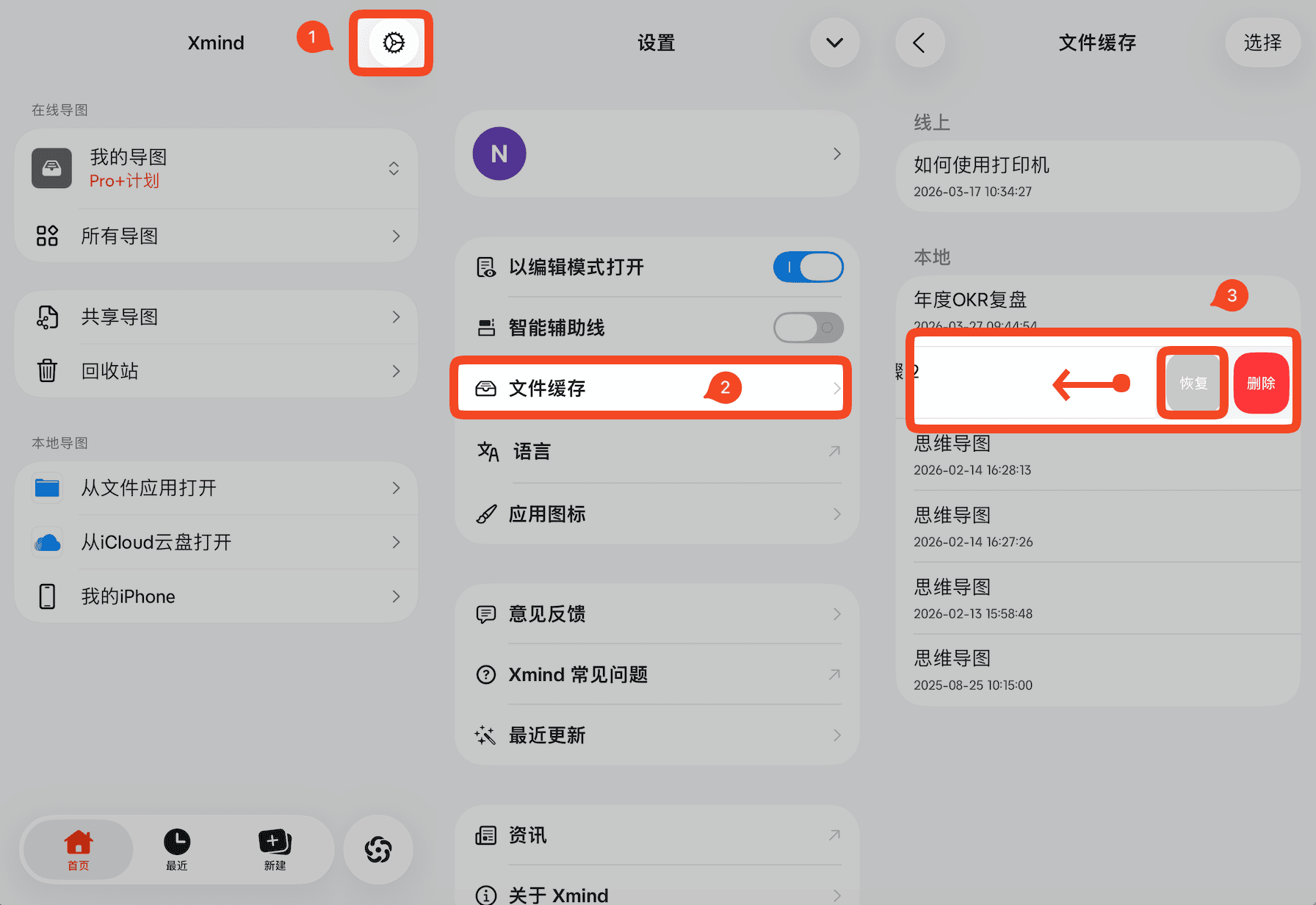Click the 资讯 newspaper icon
The image size is (1316, 905).
pos(486,835)
